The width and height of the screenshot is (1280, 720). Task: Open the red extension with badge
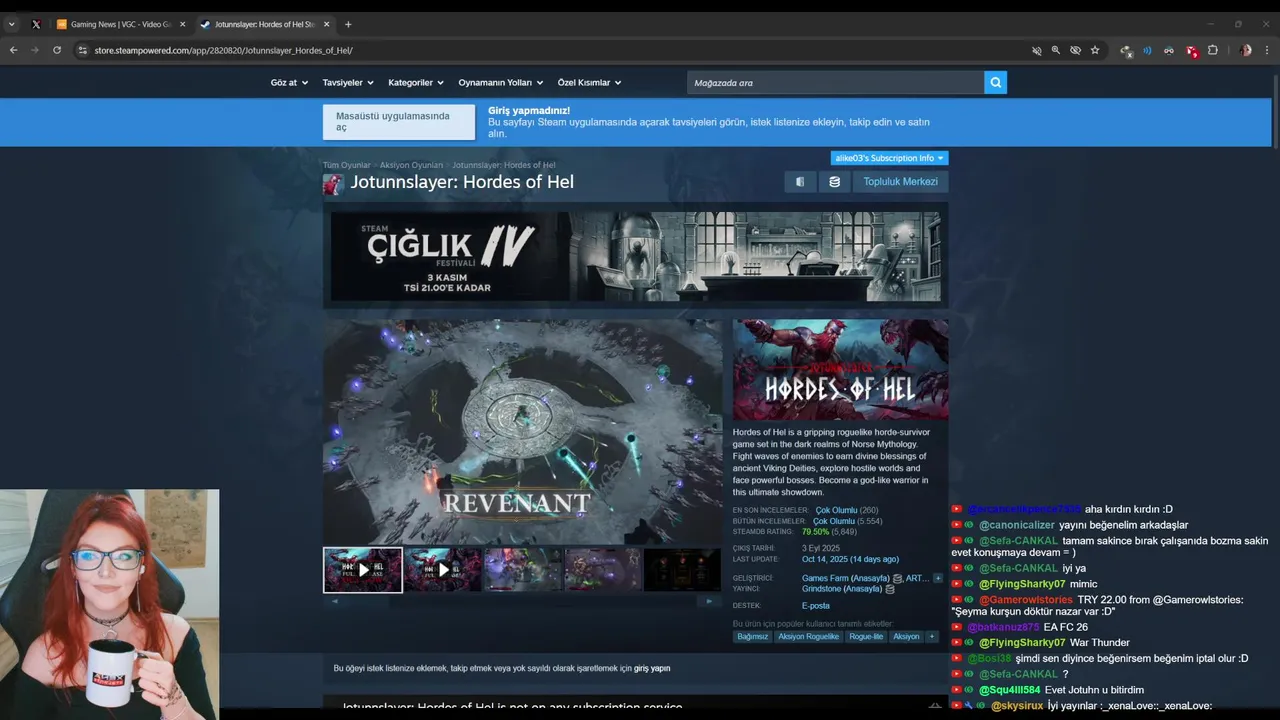1191,50
